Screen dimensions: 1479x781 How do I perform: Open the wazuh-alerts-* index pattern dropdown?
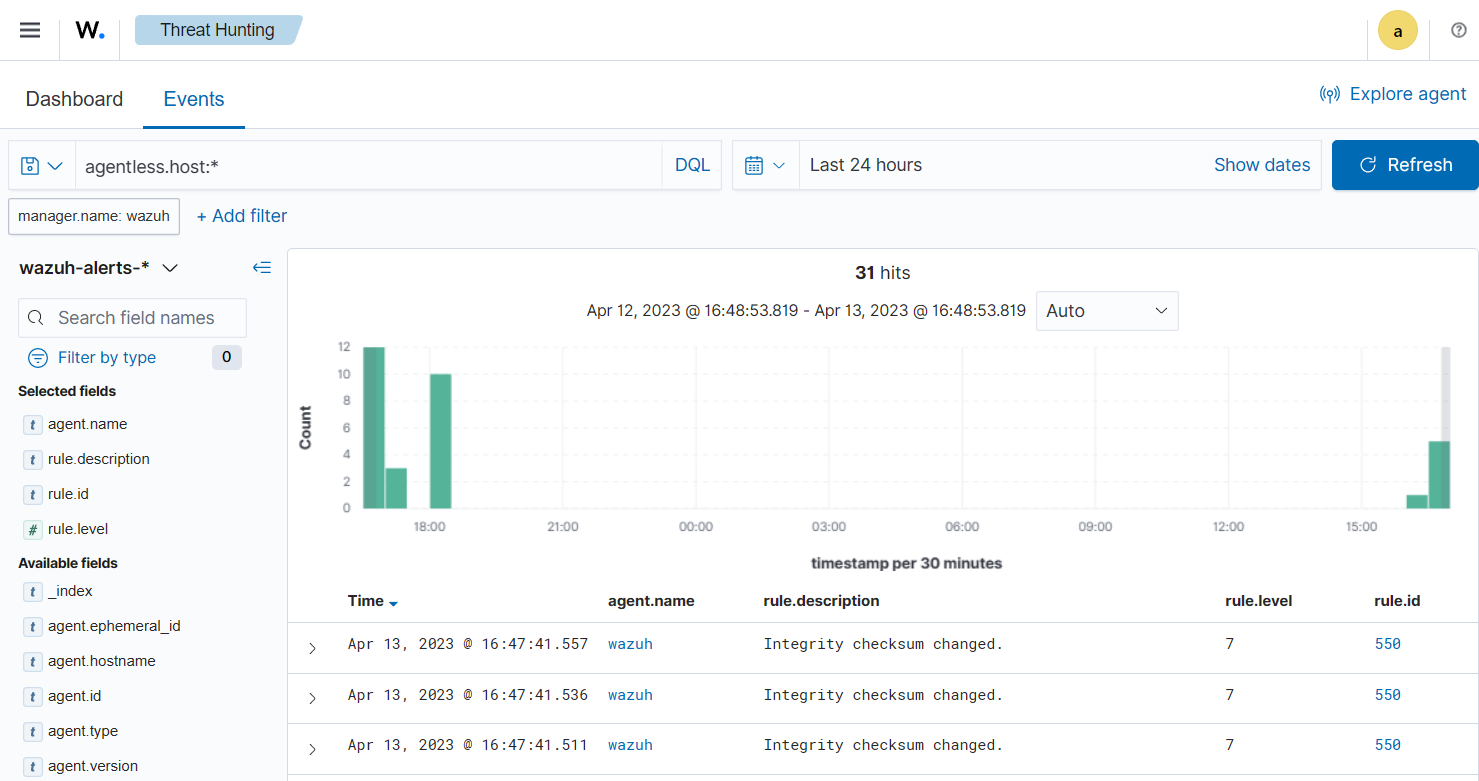99,267
